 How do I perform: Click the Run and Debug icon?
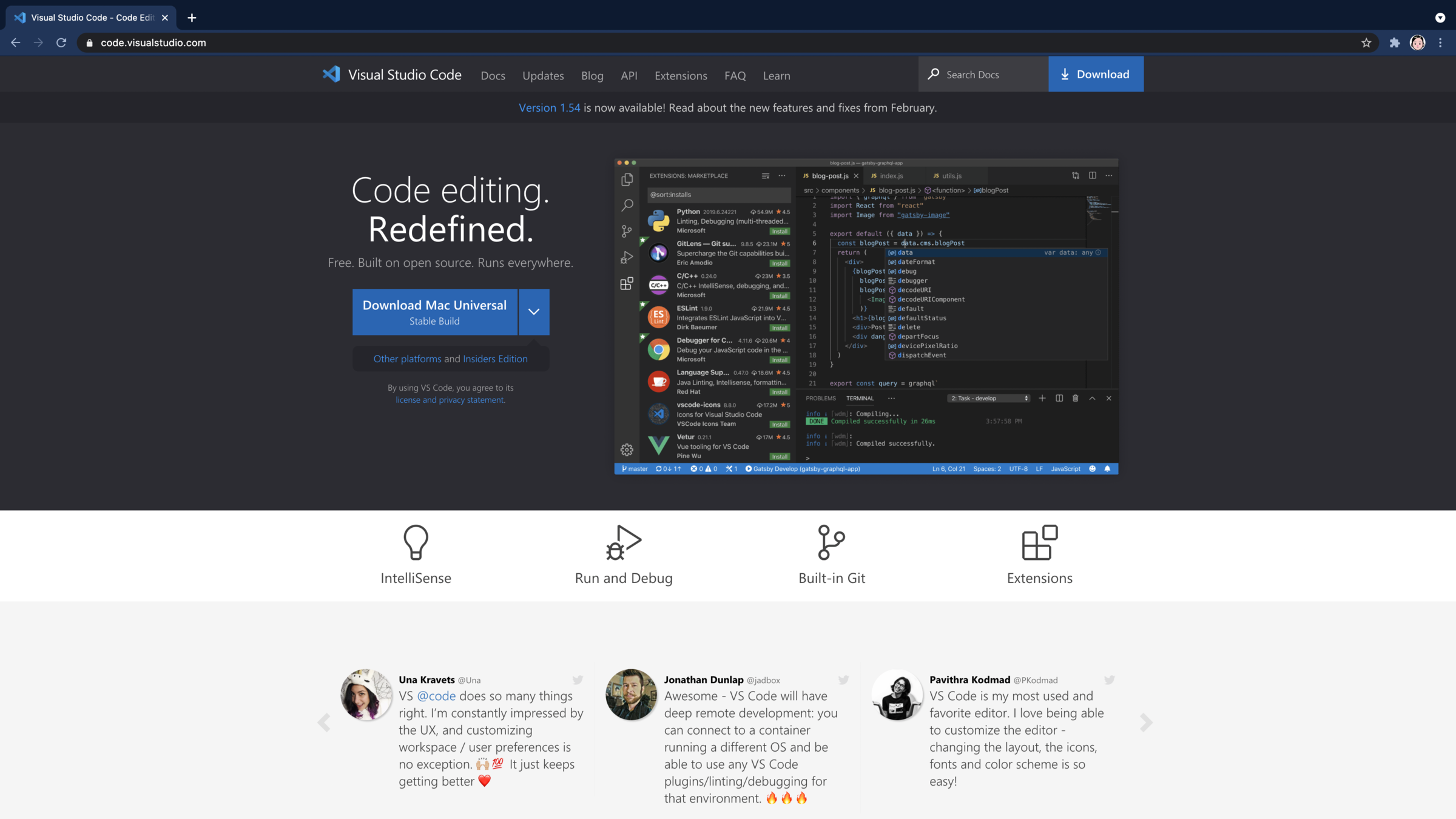624,542
